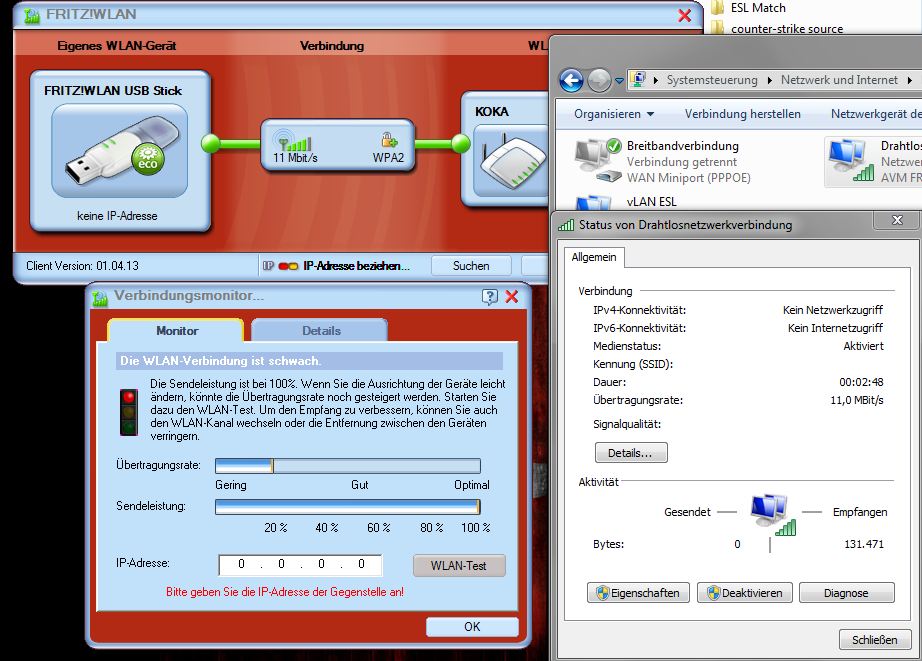Close the FRITZ!WLAN window with red X

point(684,15)
